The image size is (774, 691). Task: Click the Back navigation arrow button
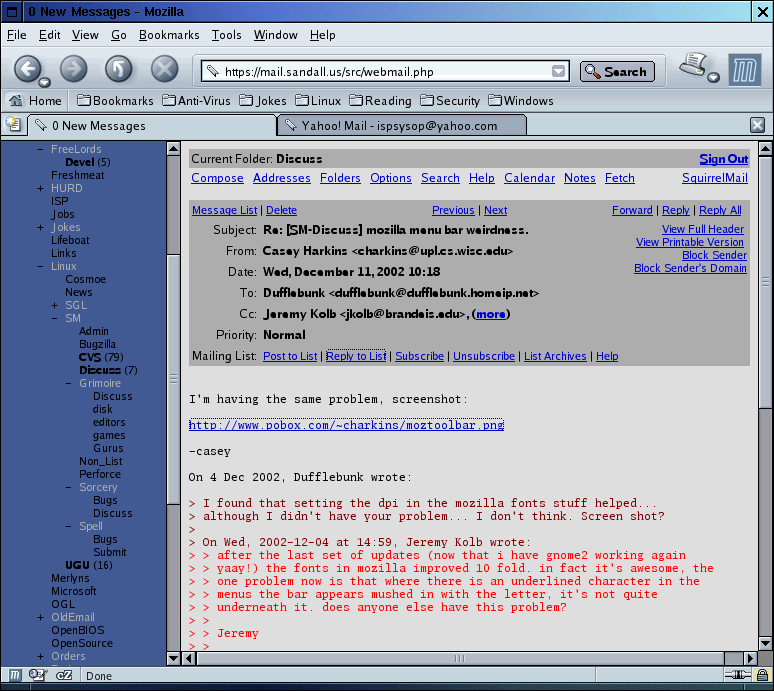27,69
